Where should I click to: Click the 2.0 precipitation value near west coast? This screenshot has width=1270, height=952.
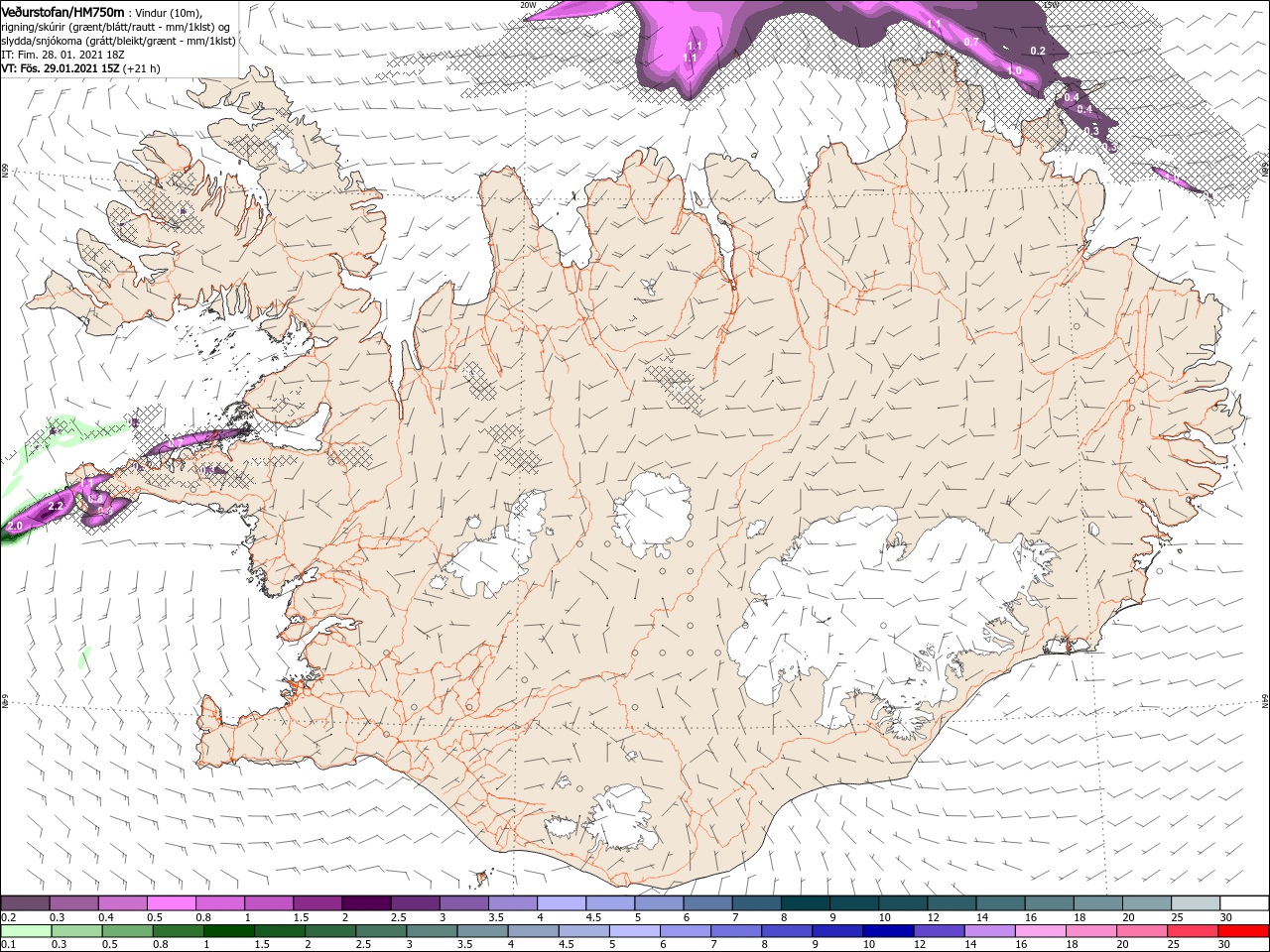15,525
